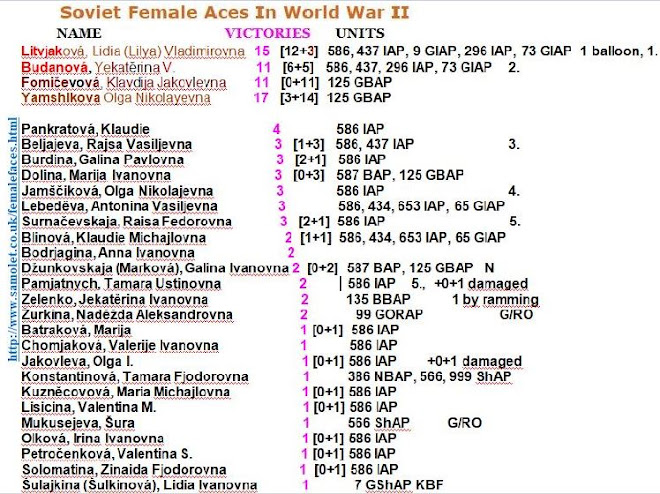The height and width of the screenshot is (494, 660).
Task: Click the '1 by ramming' note for Zelenko
Action: [x=495, y=300]
